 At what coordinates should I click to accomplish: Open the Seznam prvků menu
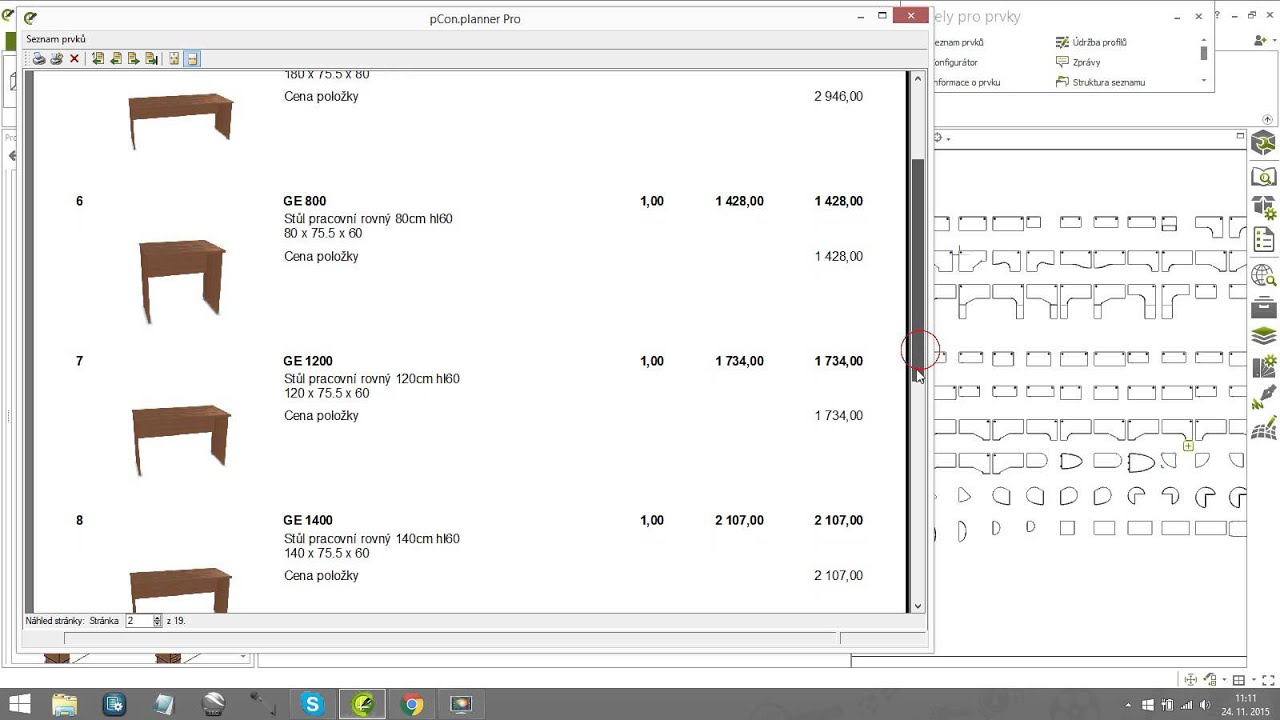pyautogui.click(x=56, y=39)
